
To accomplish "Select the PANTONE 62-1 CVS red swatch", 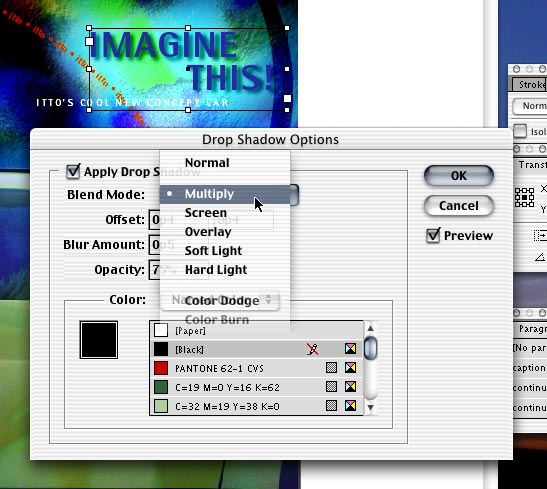I will coord(256,368).
